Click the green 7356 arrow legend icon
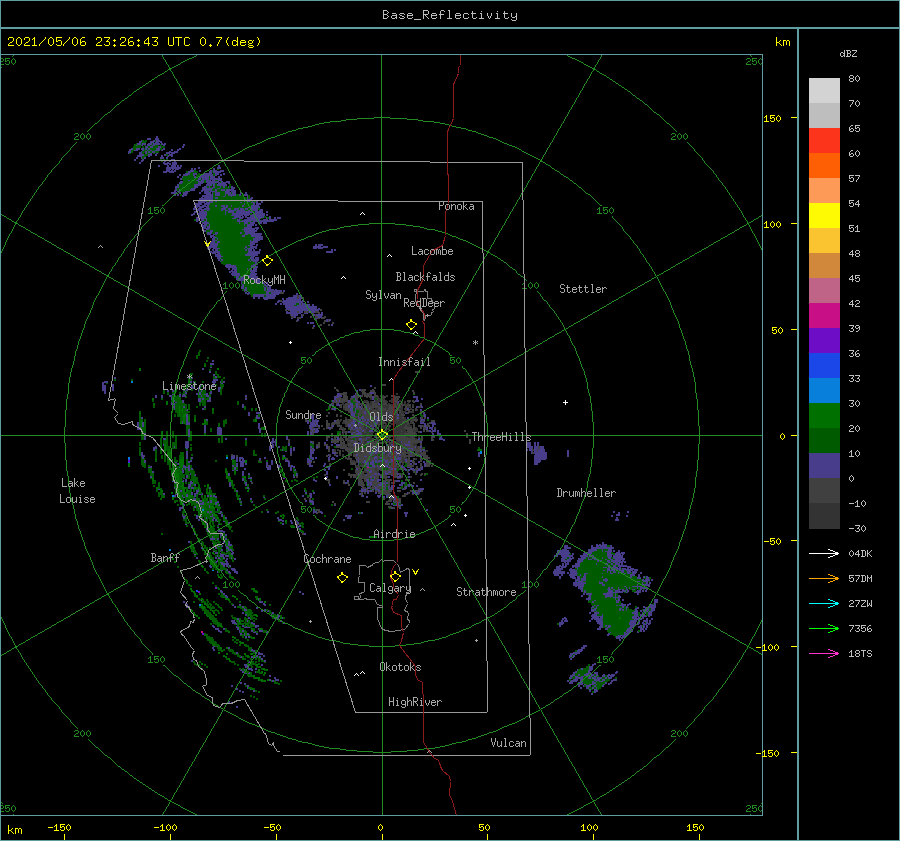Viewport: 900px width, 841px height. pyautogui.click(x=824, y=629)
